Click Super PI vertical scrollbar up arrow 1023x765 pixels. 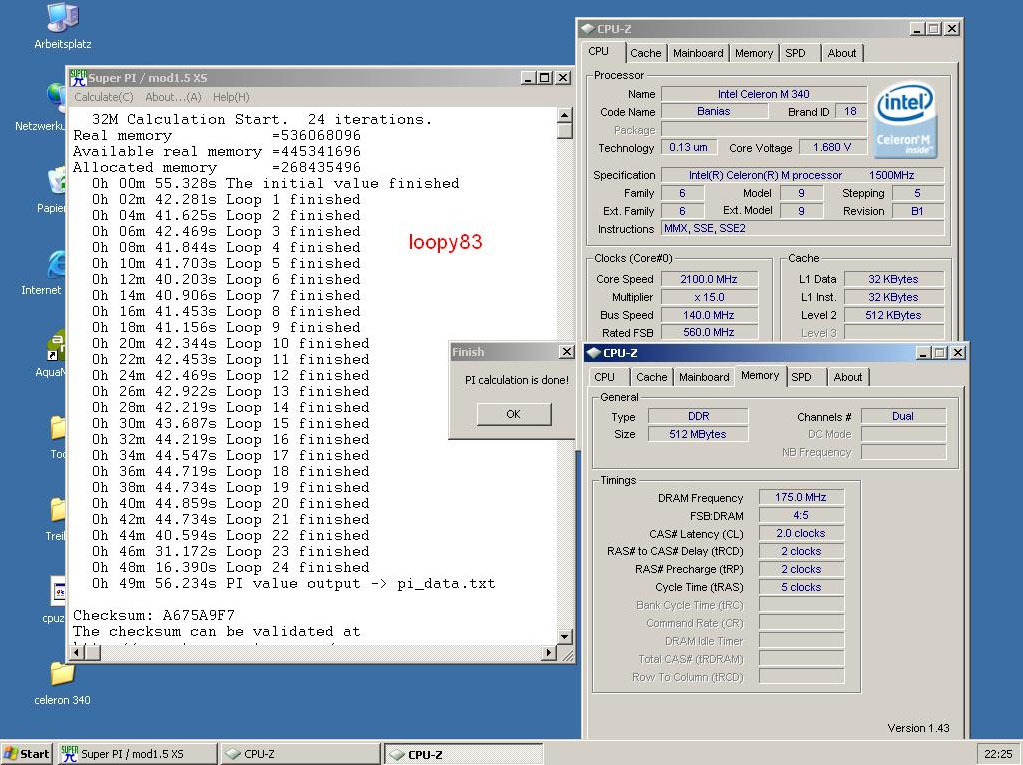tap(564, 115)
